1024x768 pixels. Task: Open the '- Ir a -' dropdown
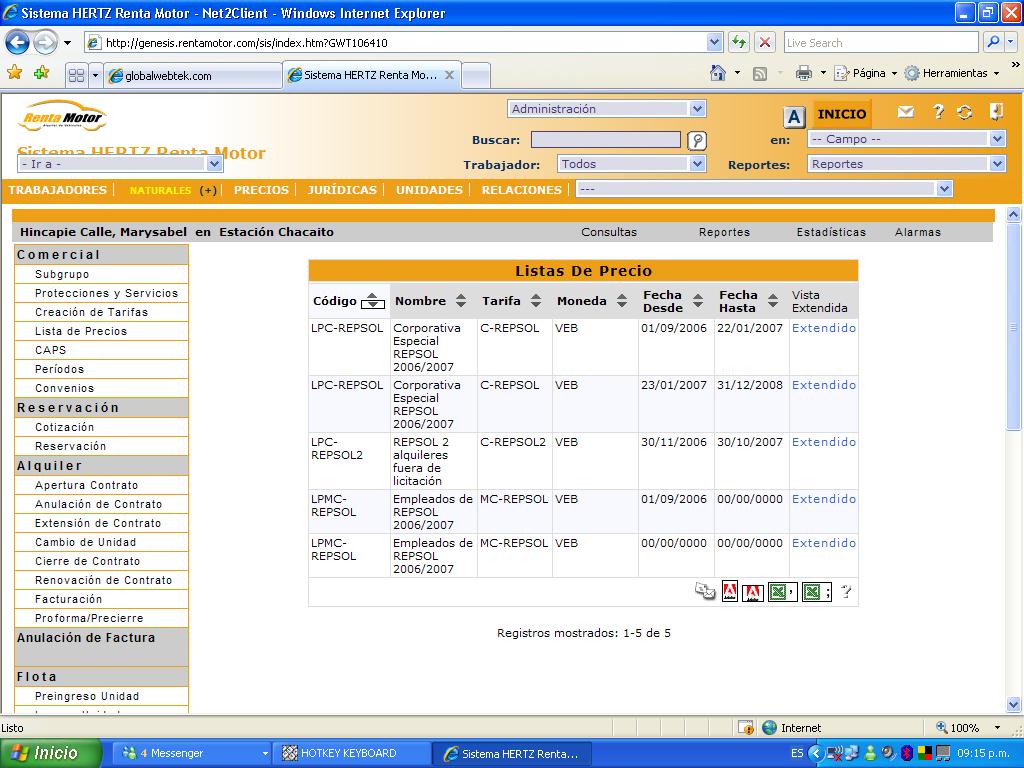(120, 164)
